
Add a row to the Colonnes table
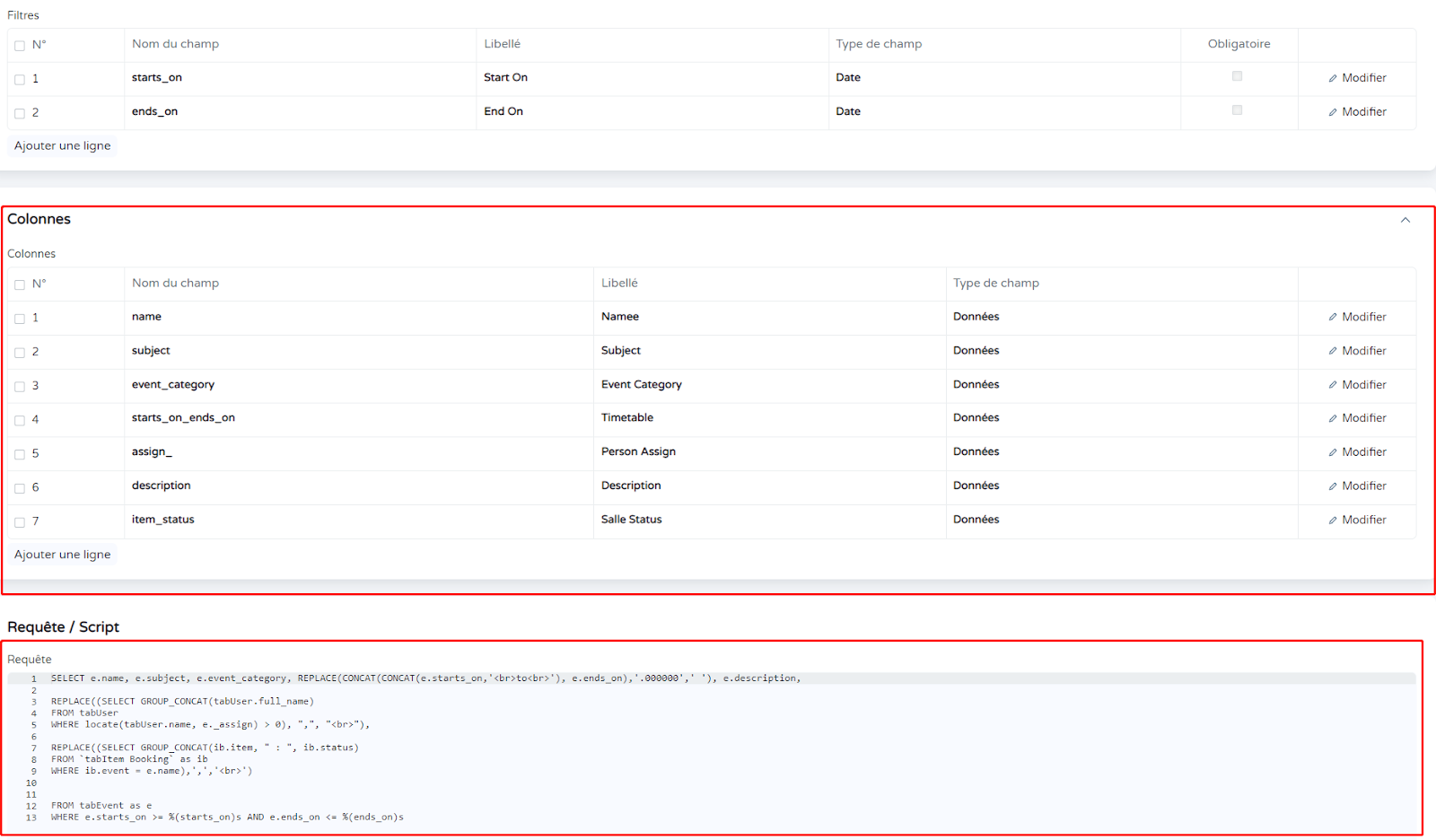pyautogui.click(x=63, y=555)
